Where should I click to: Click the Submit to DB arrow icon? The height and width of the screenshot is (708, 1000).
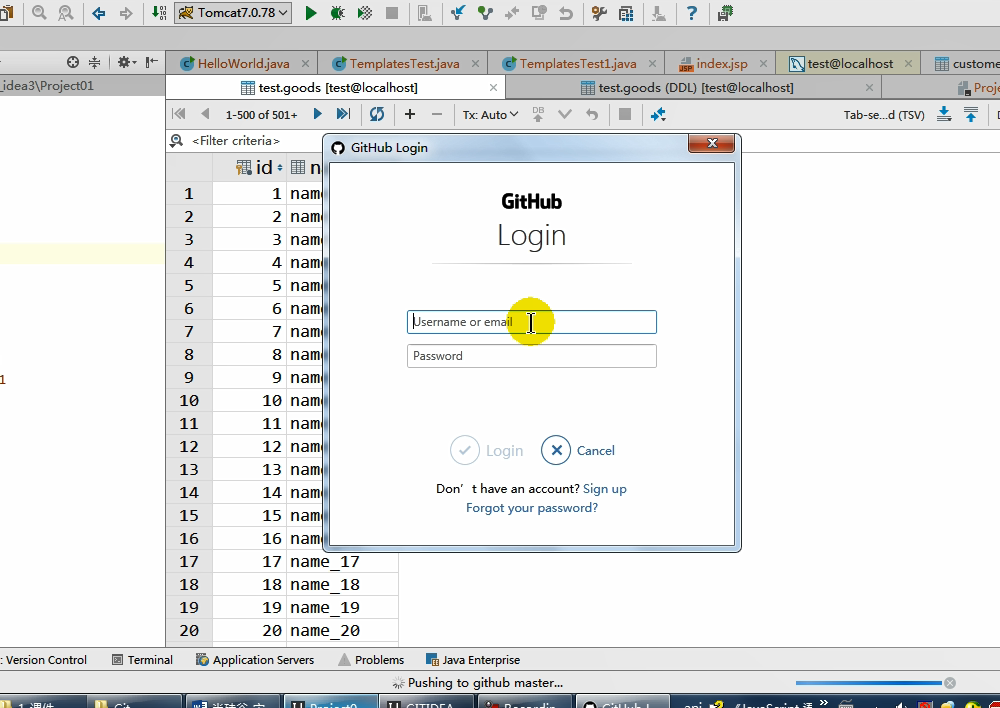point(538,114)
